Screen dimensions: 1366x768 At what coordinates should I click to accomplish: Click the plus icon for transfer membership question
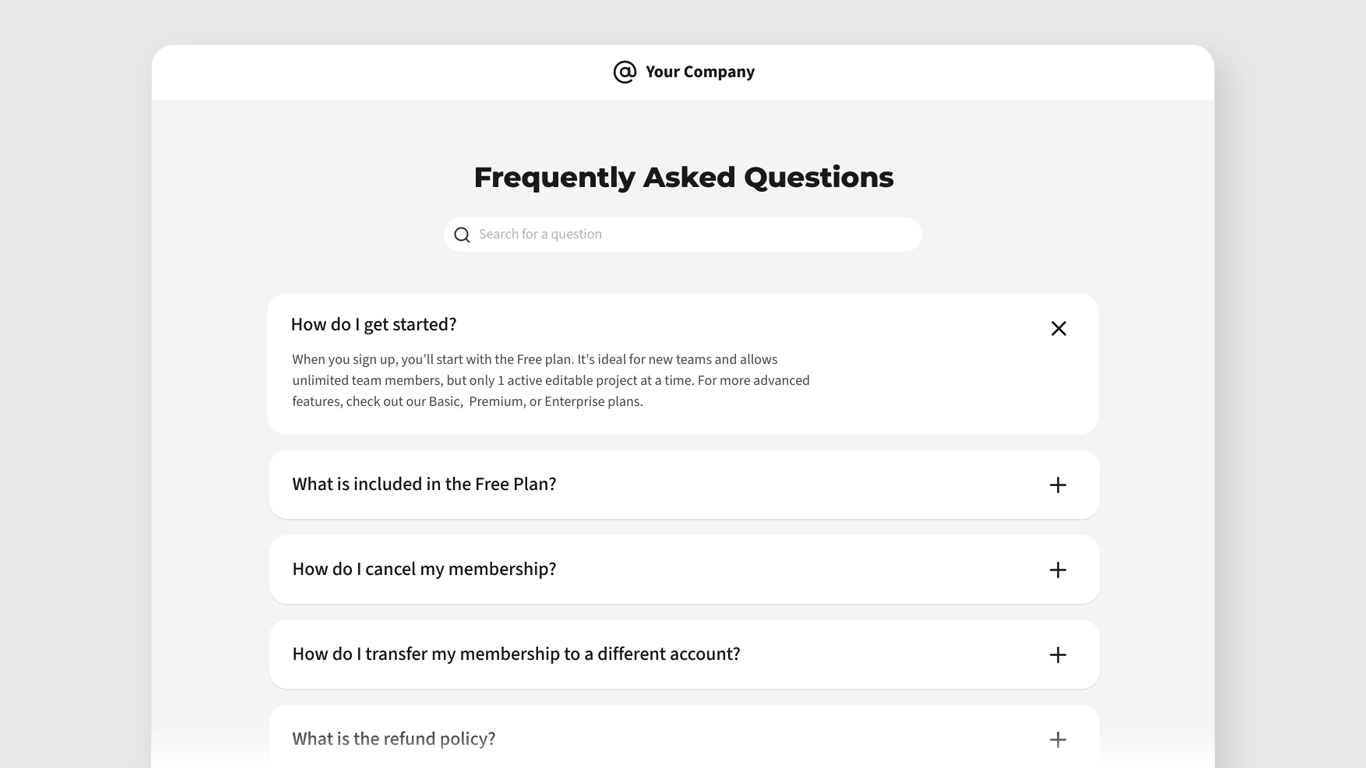(x=1057, y=654)
